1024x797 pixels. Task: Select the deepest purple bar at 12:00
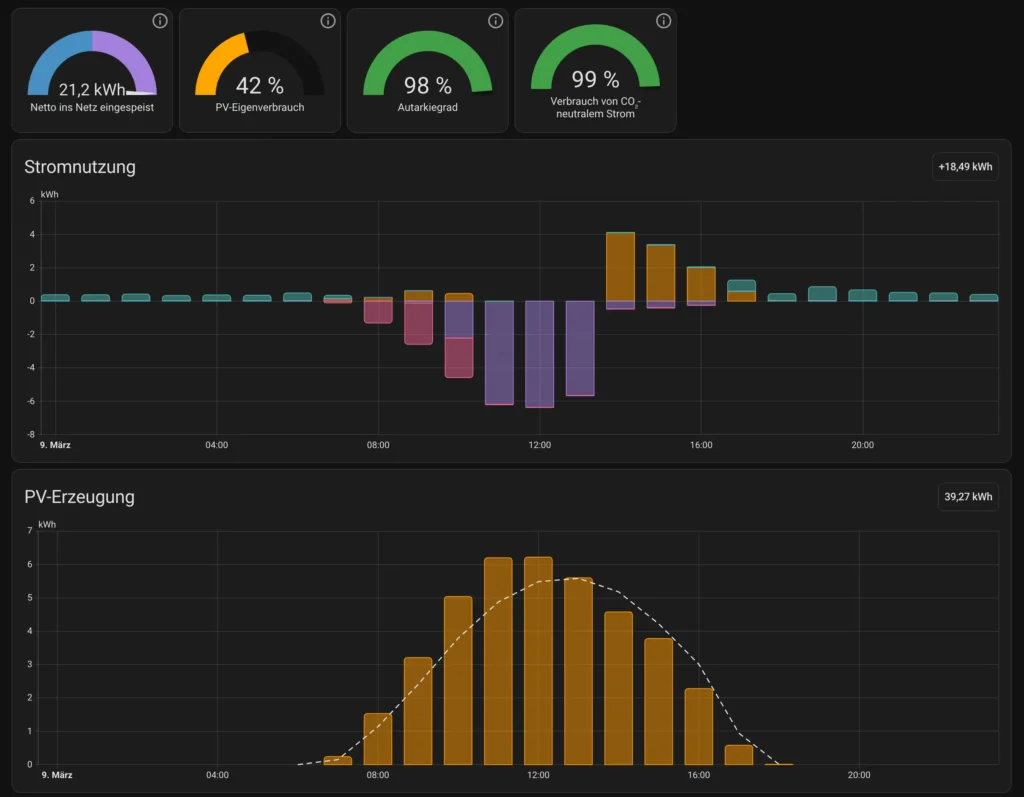[539, 353]
